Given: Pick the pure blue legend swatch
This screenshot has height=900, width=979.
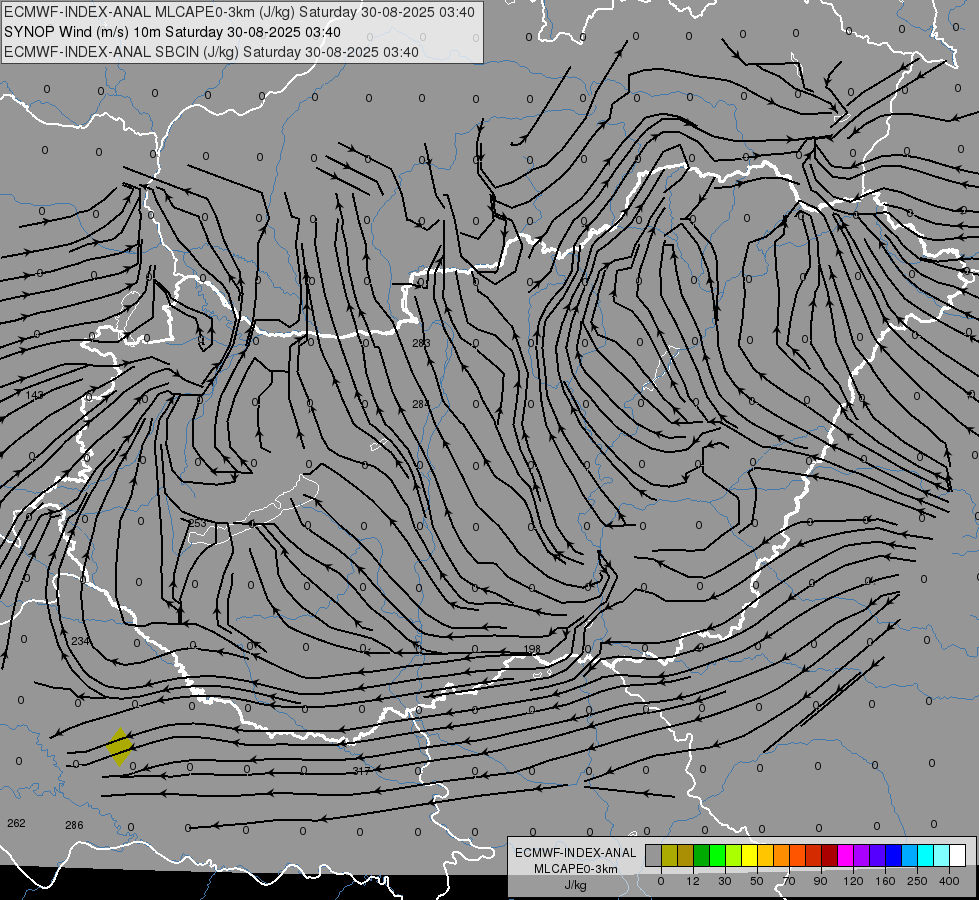Looking at the screenshot, I should pos(893,856).
